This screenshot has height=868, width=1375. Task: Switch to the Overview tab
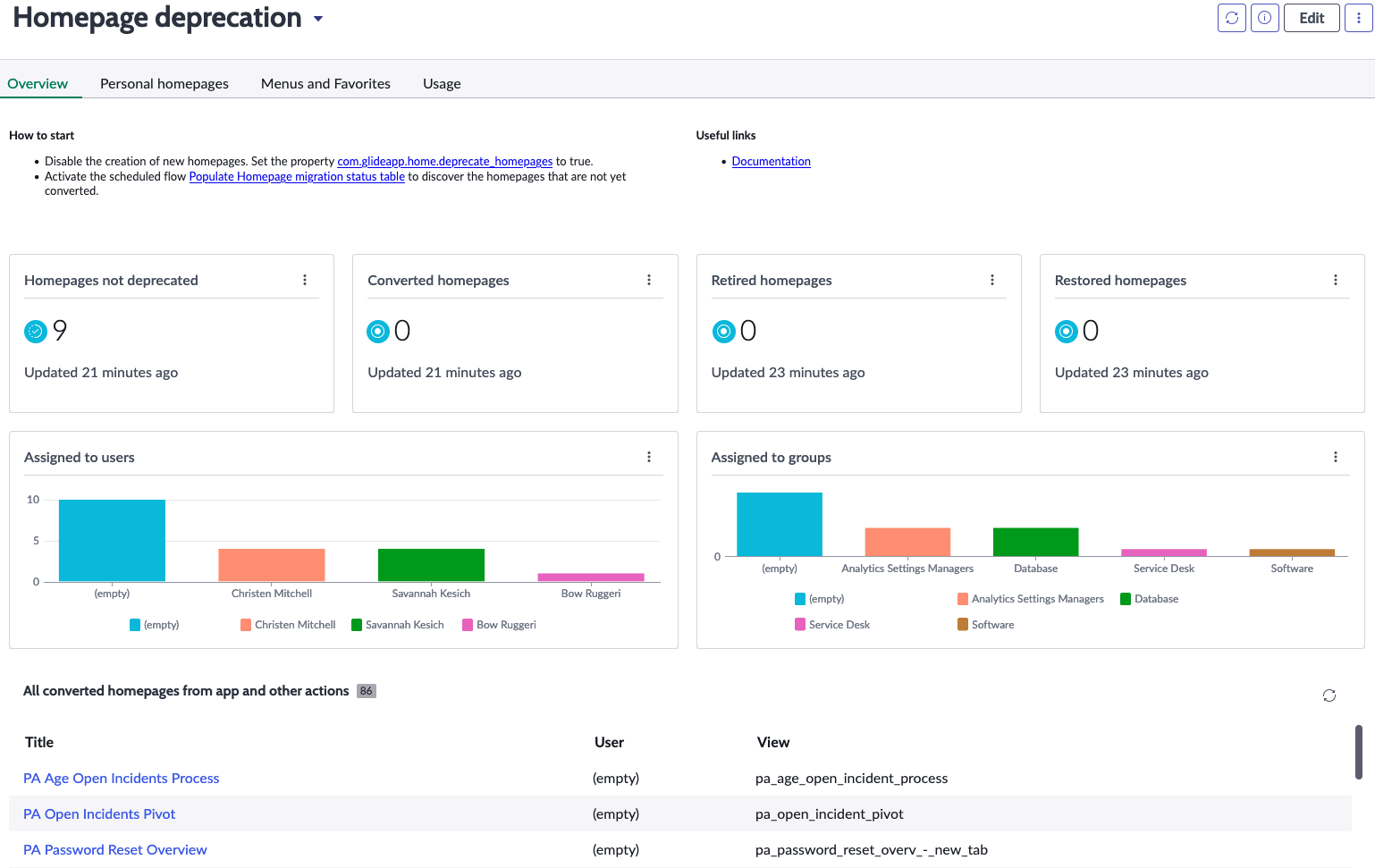tap(38, 83)
